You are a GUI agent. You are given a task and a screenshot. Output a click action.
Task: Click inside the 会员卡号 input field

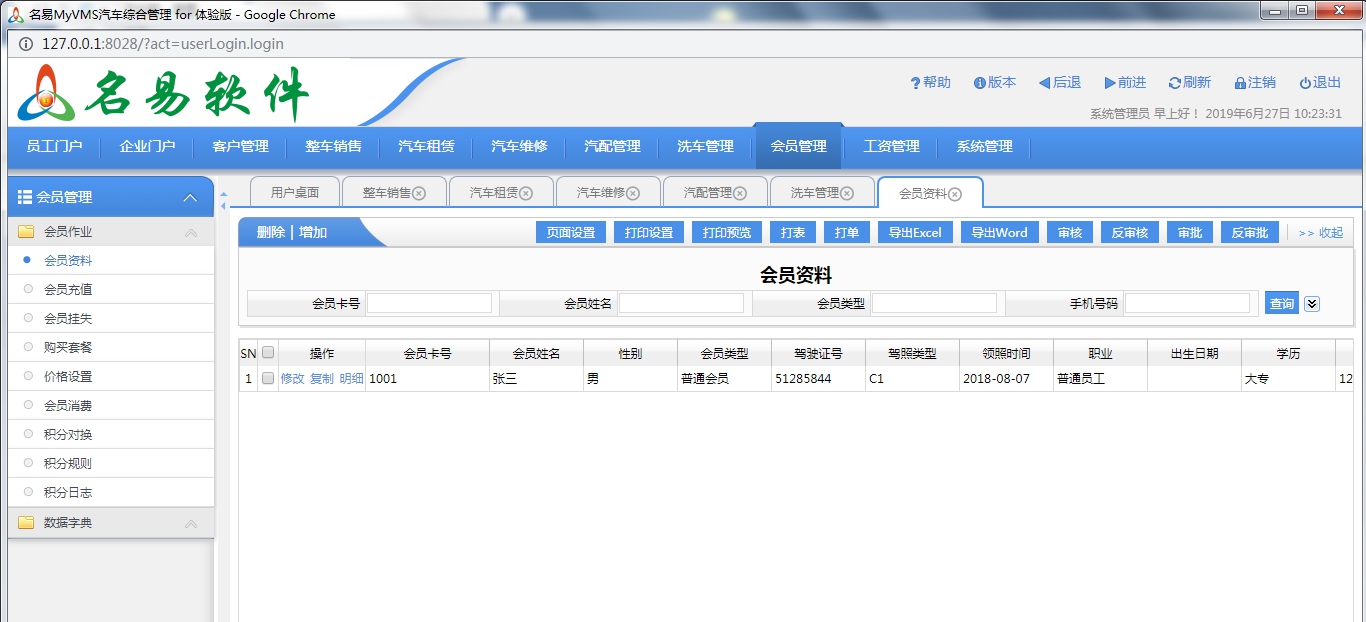coord(430,302)
